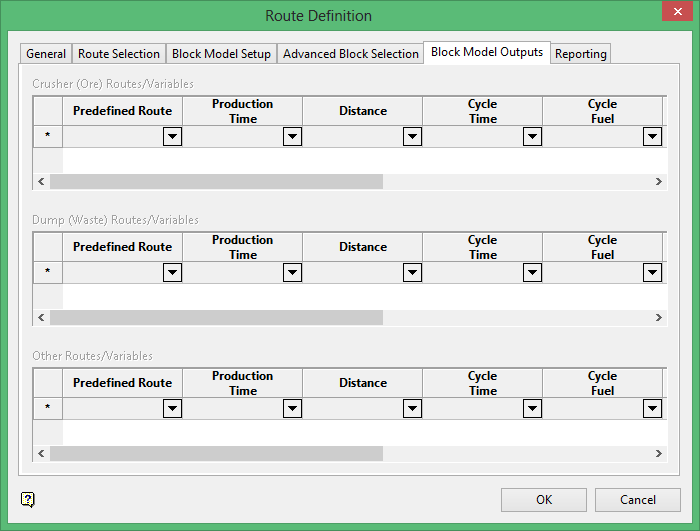
Task: Open Dump Cycle Time dropdown
Action: 533,272
